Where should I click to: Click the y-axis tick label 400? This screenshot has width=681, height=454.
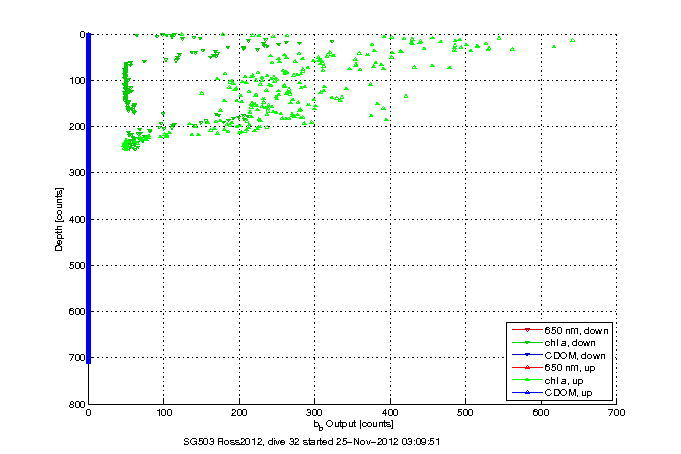coord(77,219)
